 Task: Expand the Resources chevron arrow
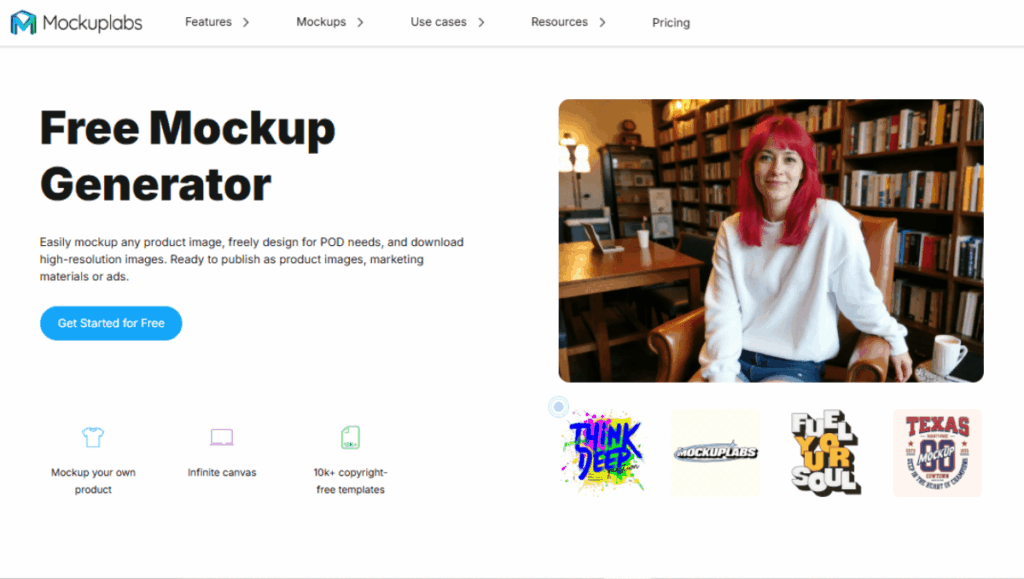pyautogui.click(x=602, y=22)
